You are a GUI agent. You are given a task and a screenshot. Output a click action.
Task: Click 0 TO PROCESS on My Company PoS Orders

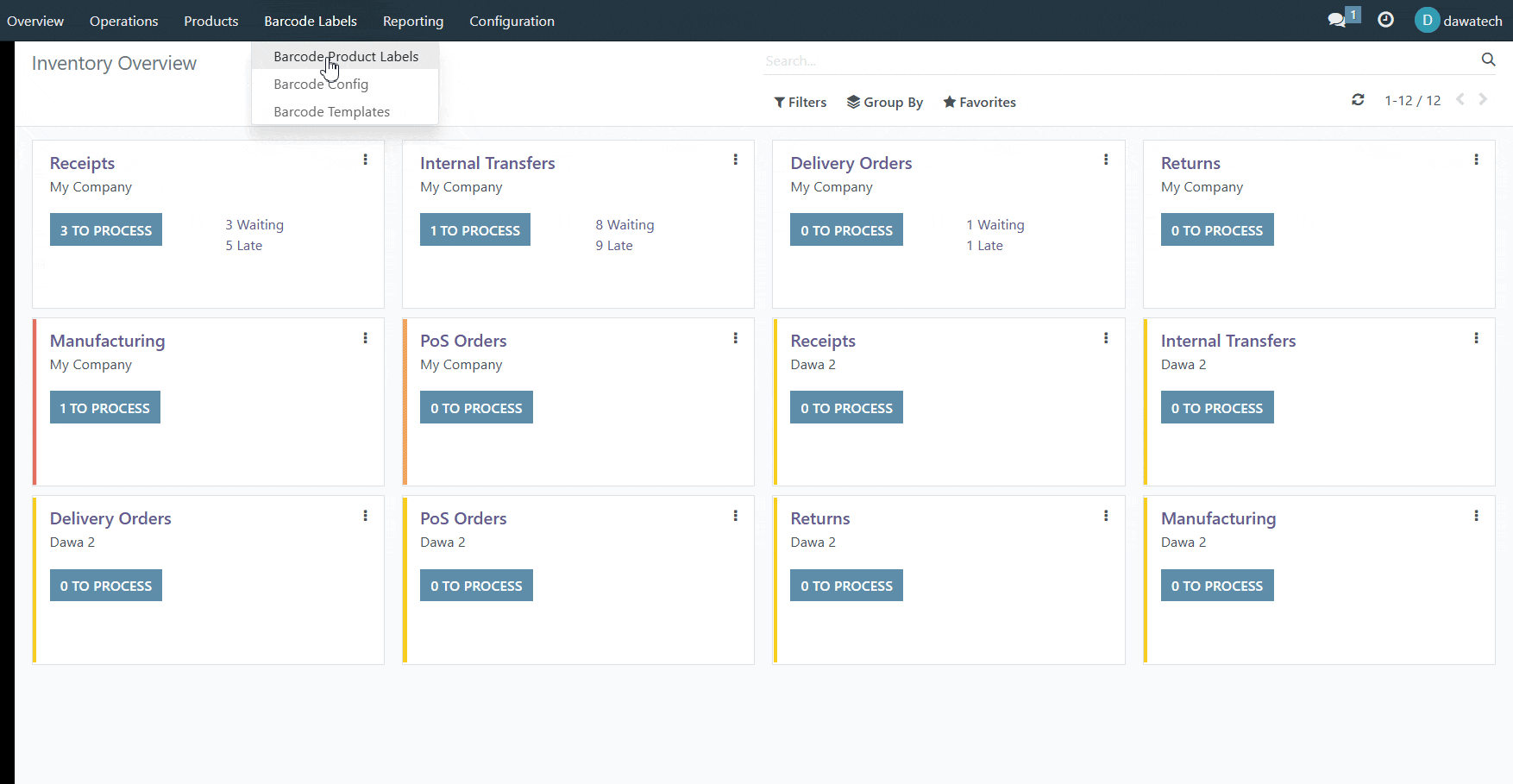476,408
